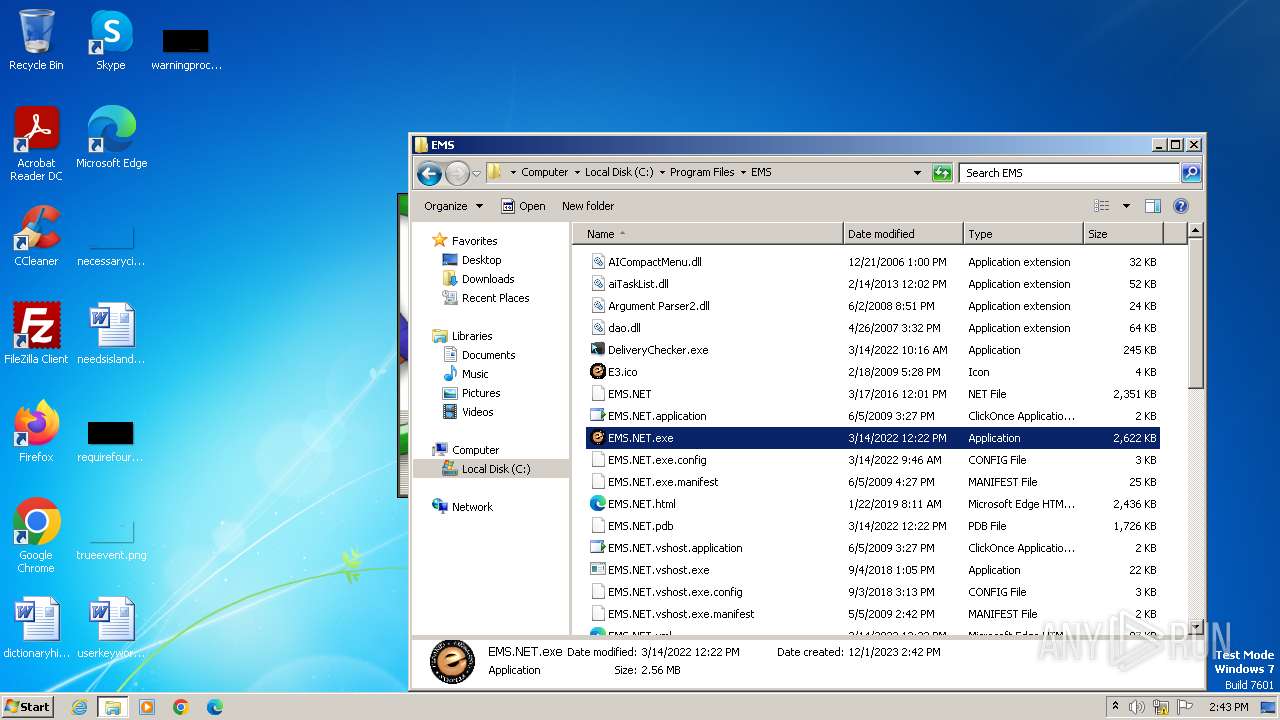The height and width of the screenshot is (720, 1280).
Task: Go back in Explorer navigation
Action: (430, 173)
